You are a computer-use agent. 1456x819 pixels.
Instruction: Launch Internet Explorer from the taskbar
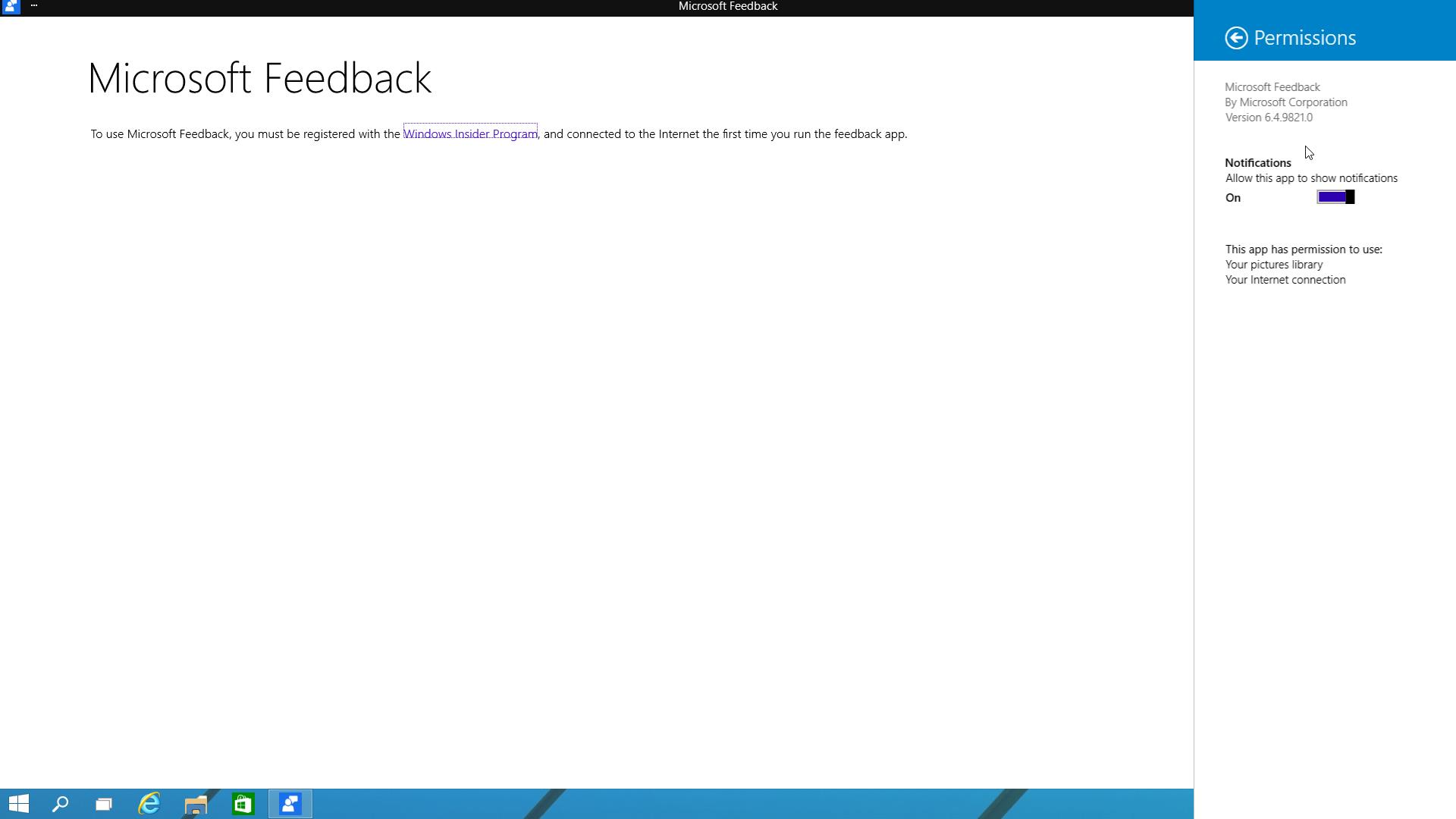(149, 804)
